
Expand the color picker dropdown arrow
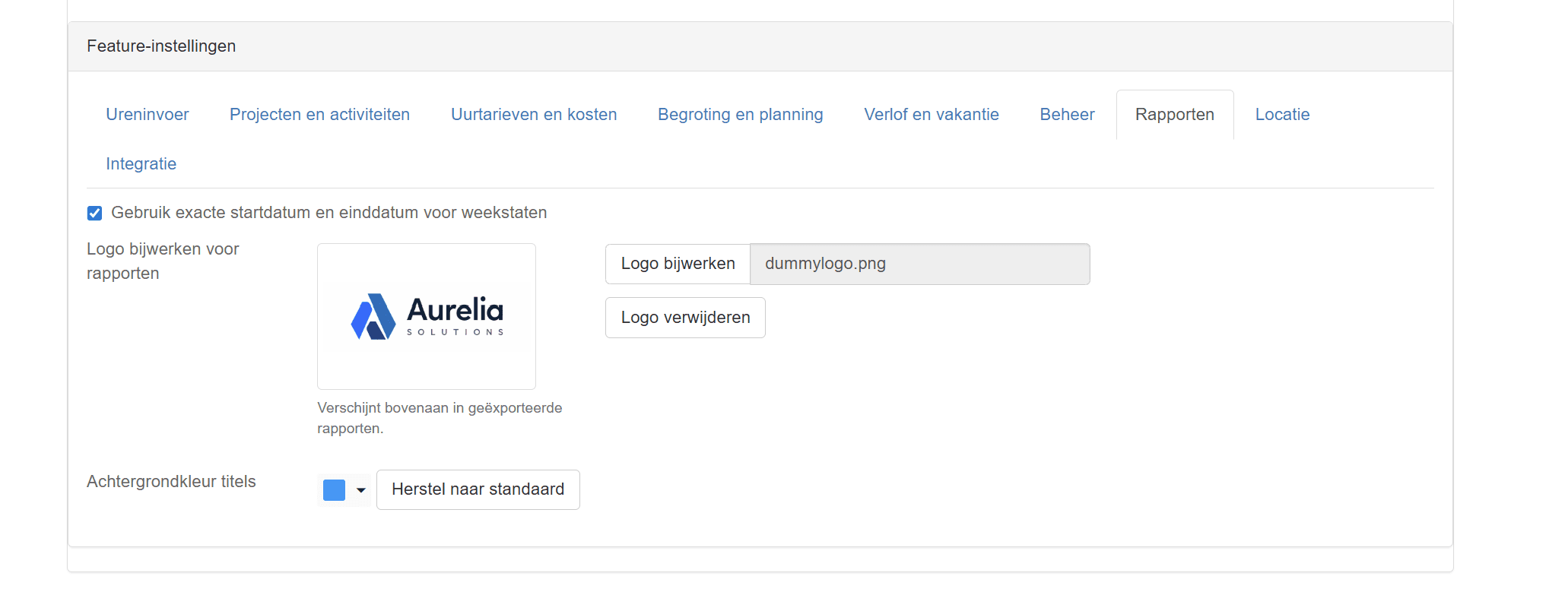tap(361, 490)
